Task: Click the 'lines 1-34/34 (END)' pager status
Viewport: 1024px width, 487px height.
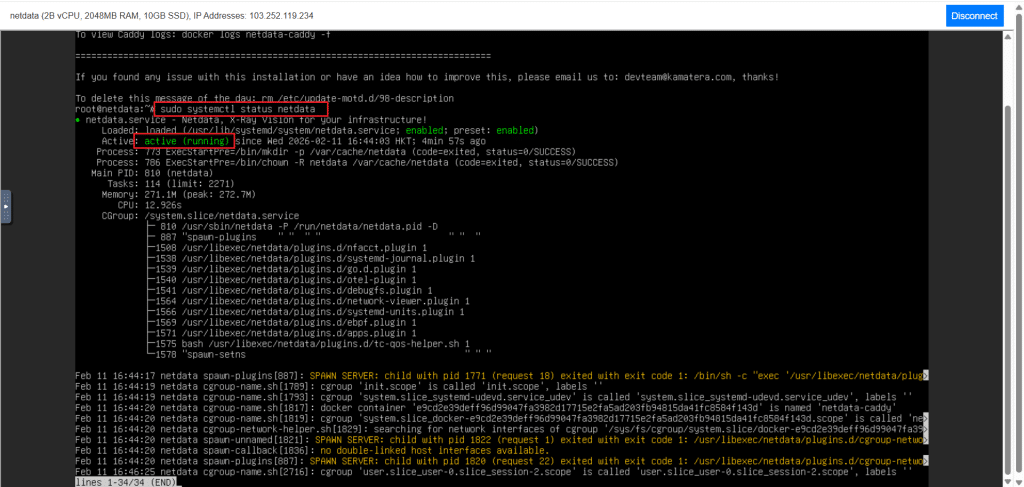Action: click(x=126, y=482)
